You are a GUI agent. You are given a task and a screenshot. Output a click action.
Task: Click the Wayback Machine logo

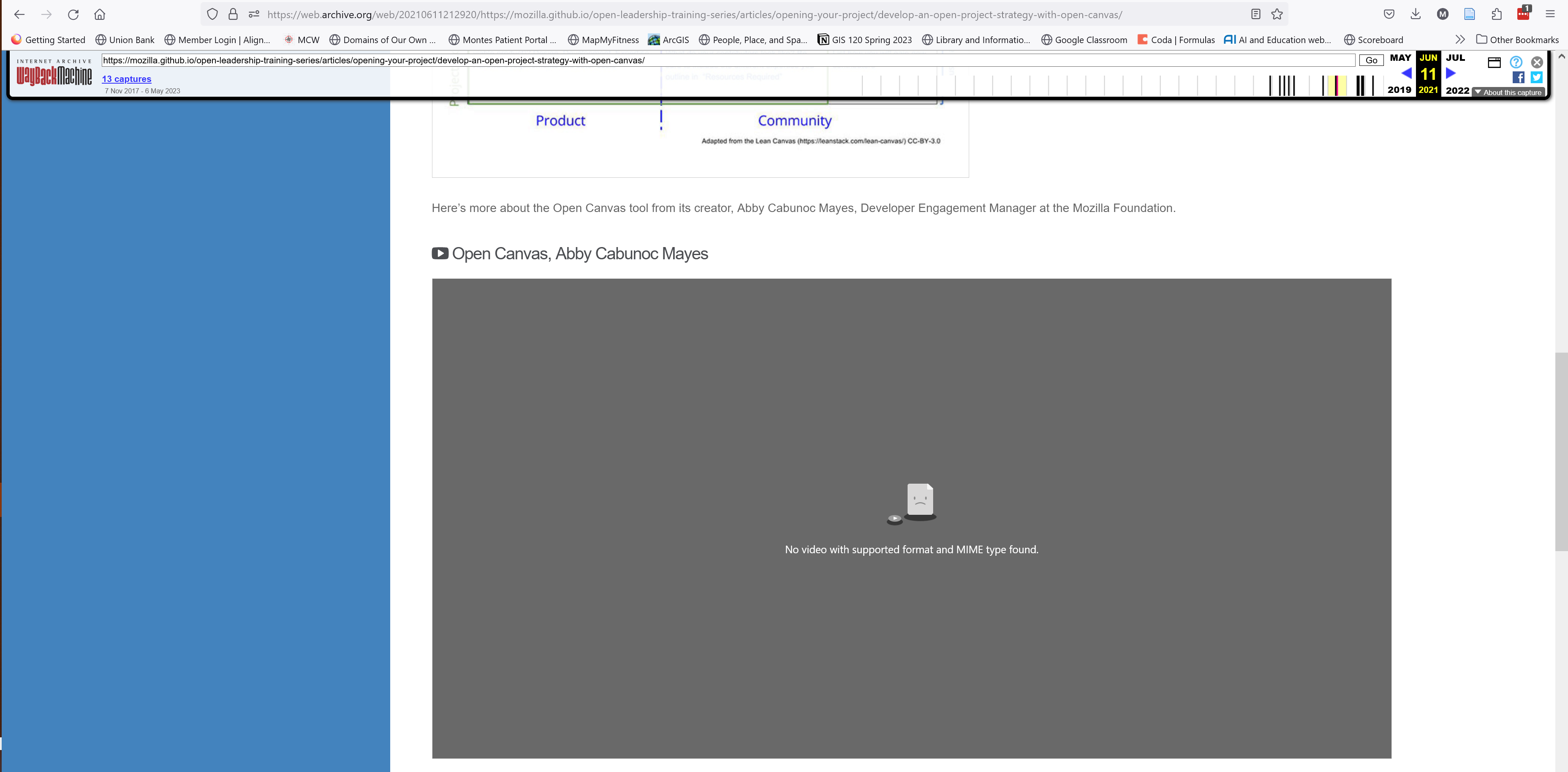[54, 73]
